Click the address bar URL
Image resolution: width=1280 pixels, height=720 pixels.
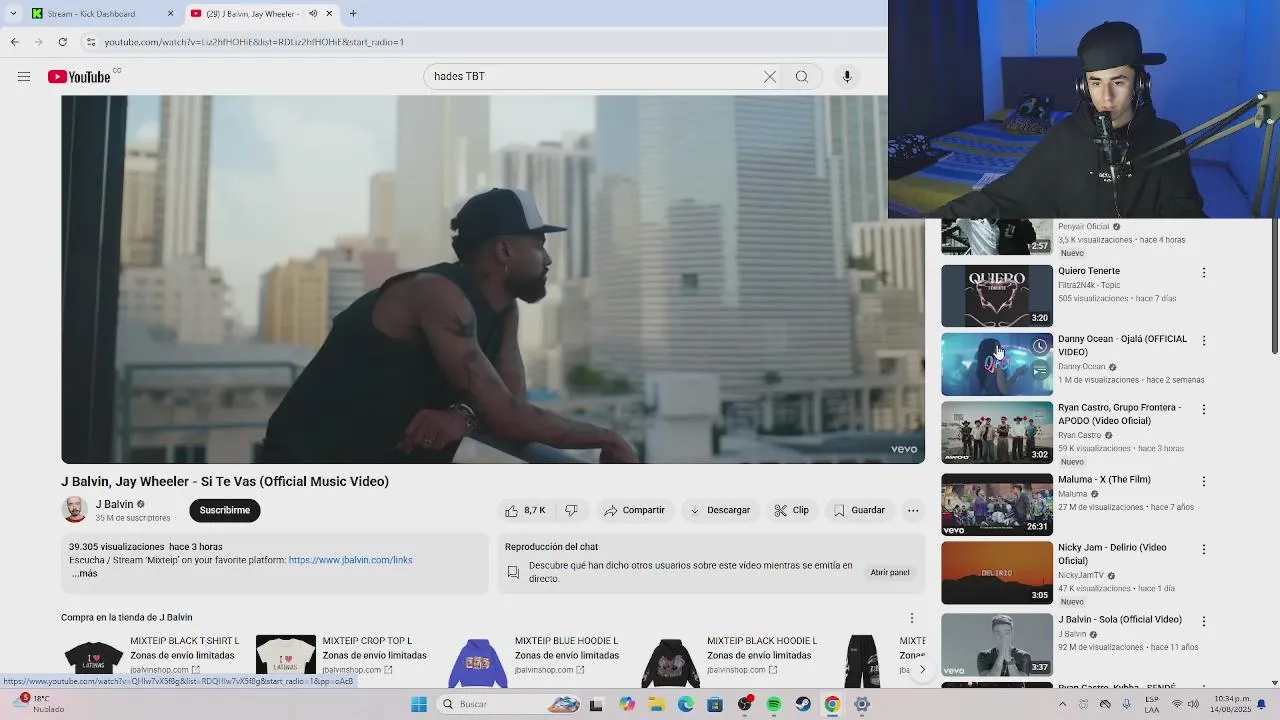[x=254, y=42]
